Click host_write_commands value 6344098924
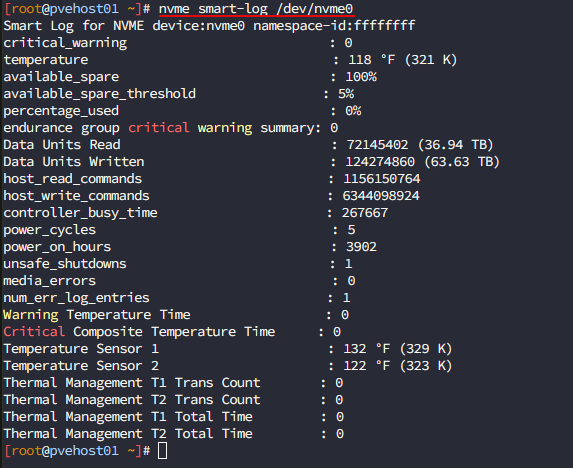Image resolution: width=573 pixels, height=468 pixels. pos(381,196)
